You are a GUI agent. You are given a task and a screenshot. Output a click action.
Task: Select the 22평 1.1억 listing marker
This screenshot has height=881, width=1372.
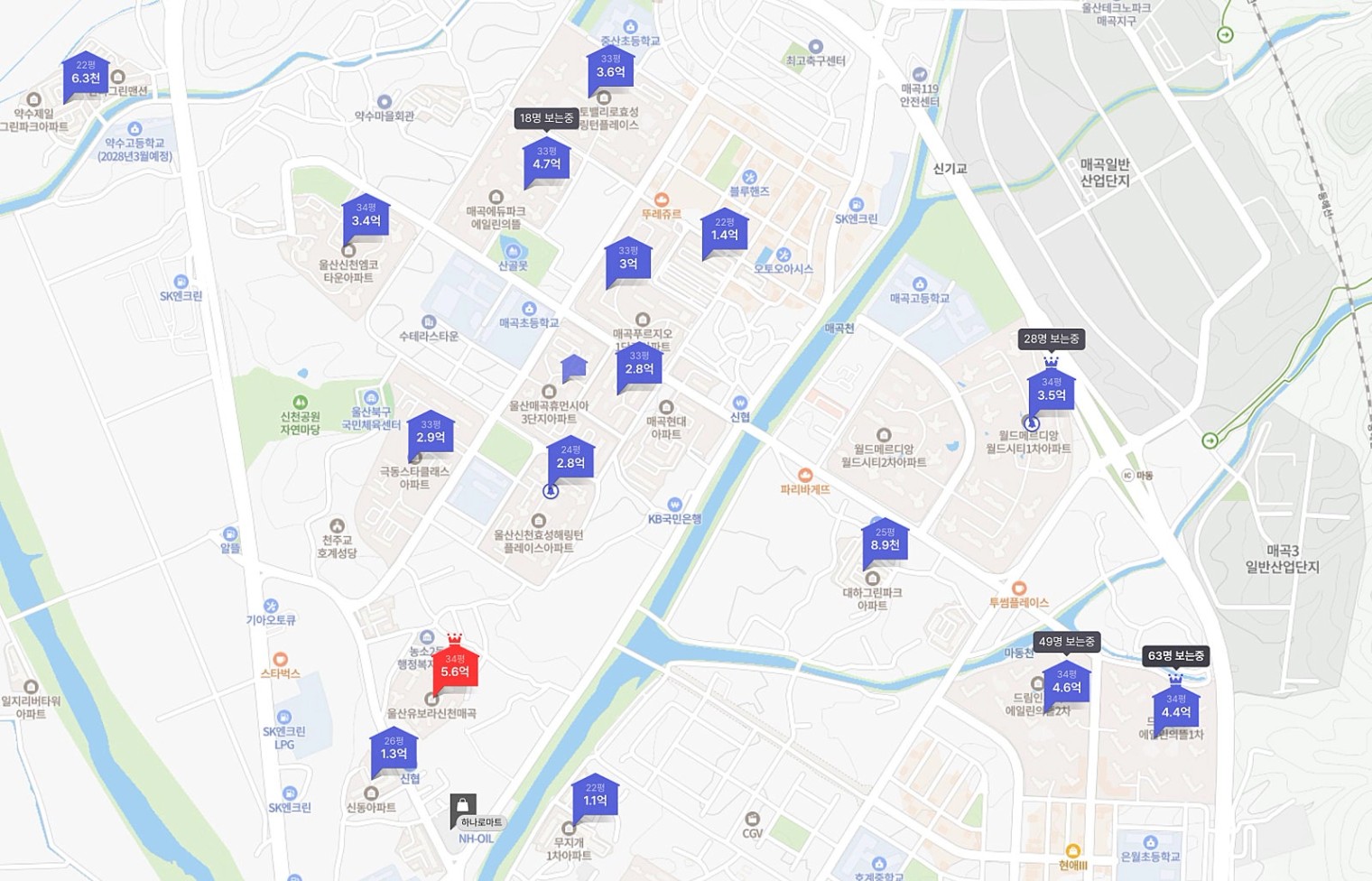(595, 796)
